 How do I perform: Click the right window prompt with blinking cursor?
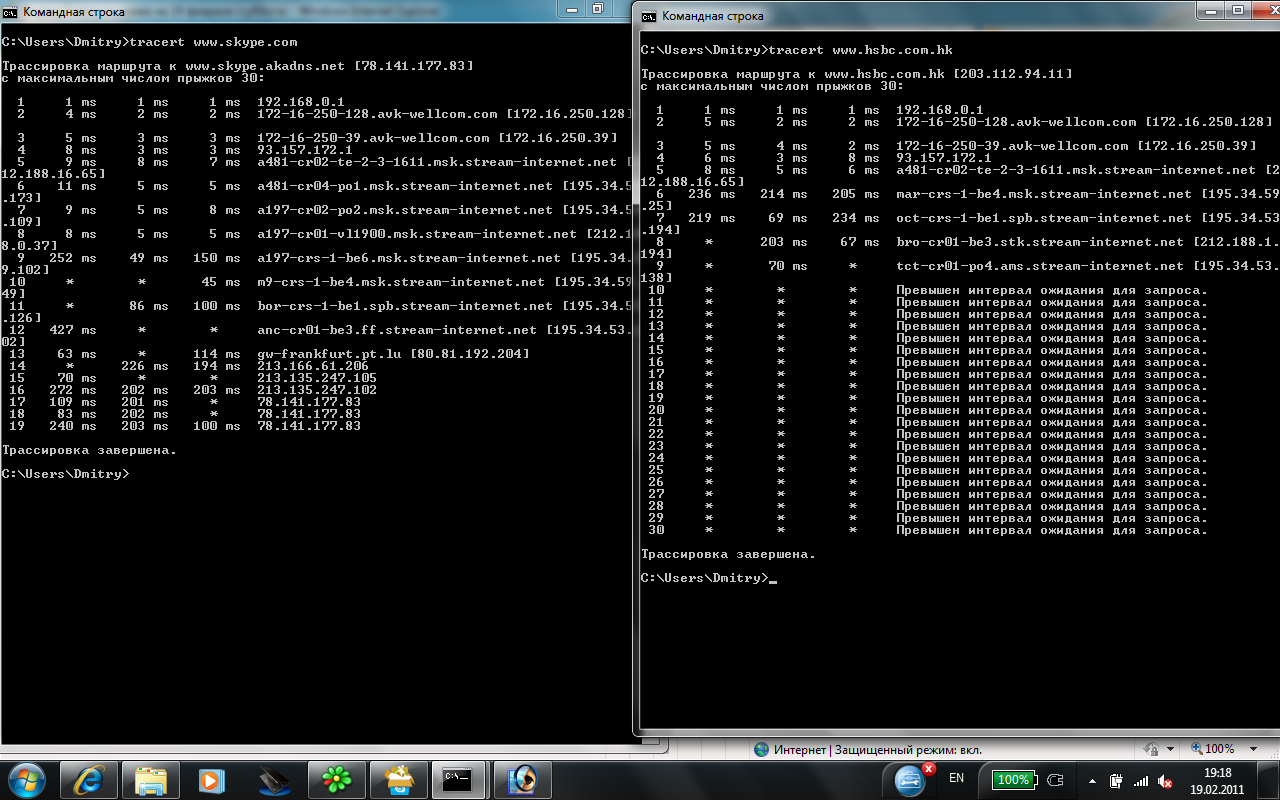pos(708,578)
